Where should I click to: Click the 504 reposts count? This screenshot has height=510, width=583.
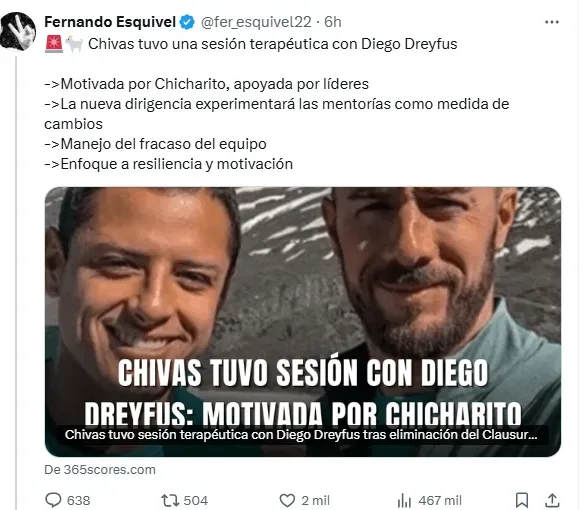point(196,500)
